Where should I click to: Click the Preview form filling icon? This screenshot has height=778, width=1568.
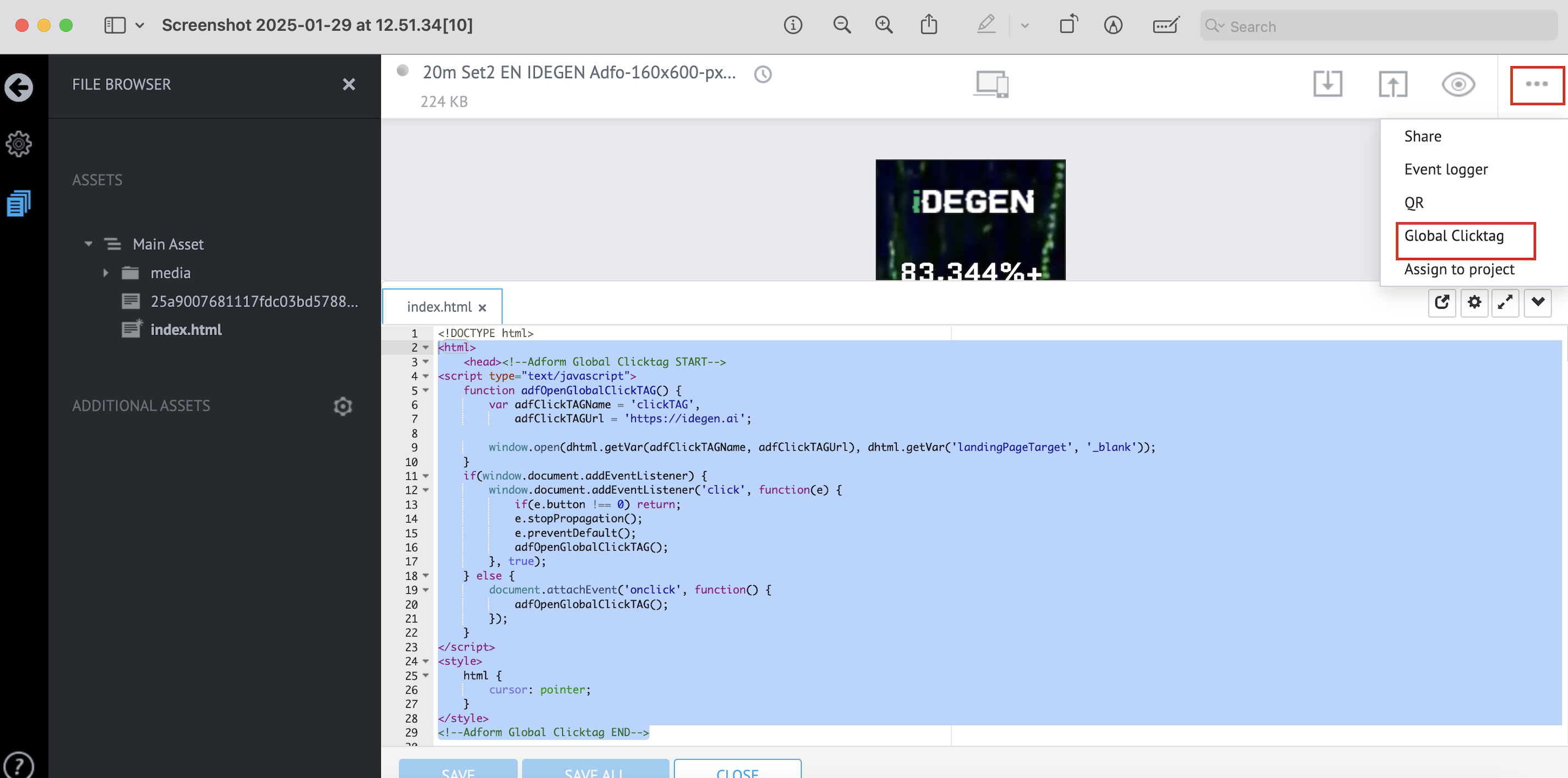pos(1166,25)
